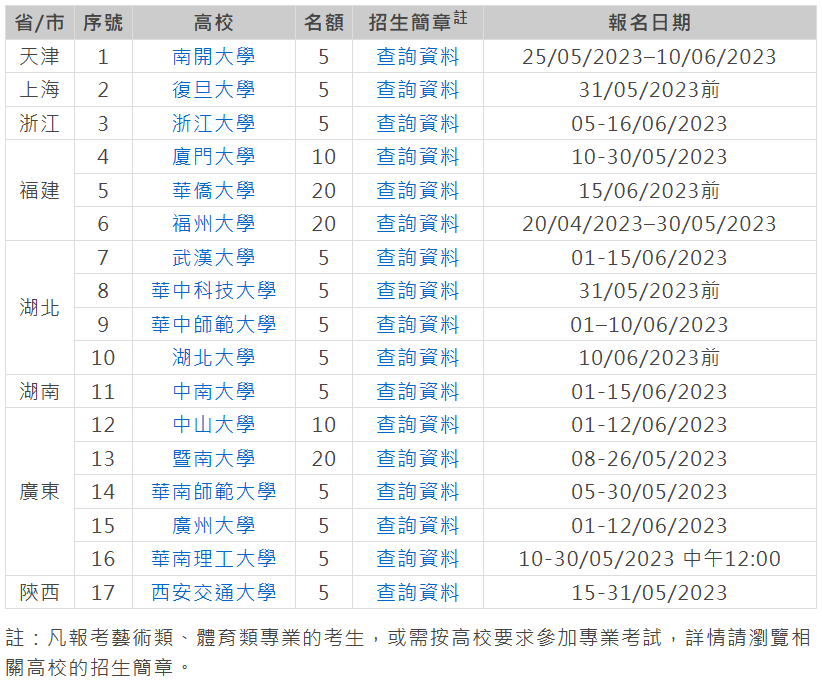The height and width of the screenshot is (682, 822).
Task: Click the 廣東 province cell
Action: click(40, 492)
